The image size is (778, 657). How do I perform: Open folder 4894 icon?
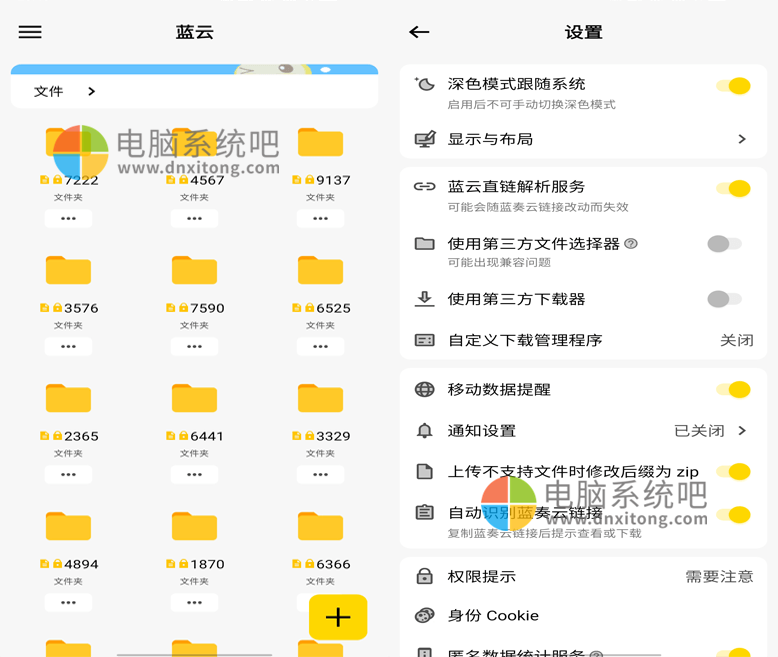68,526
